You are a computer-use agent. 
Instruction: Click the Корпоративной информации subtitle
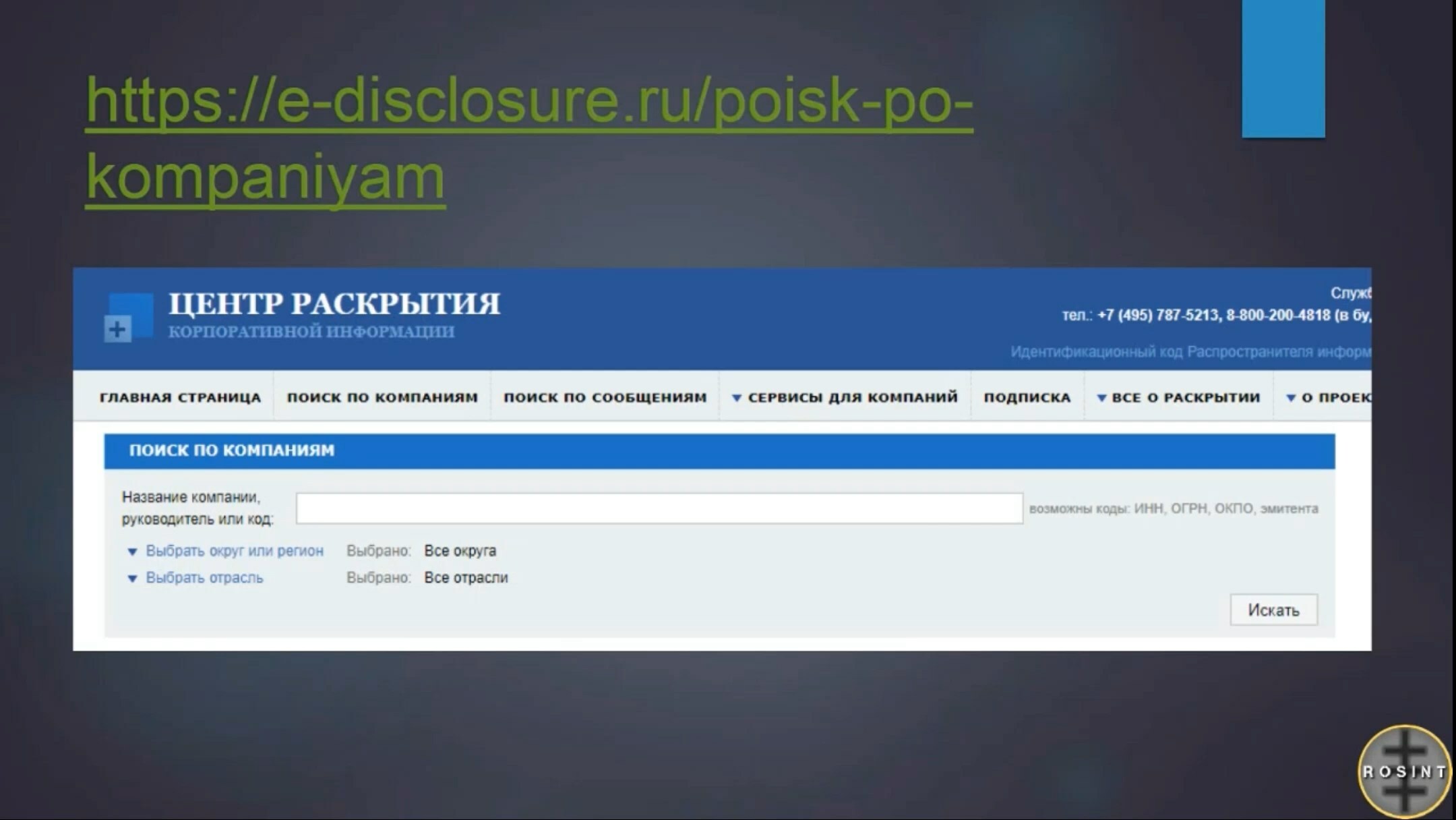[x=311, y=332]
